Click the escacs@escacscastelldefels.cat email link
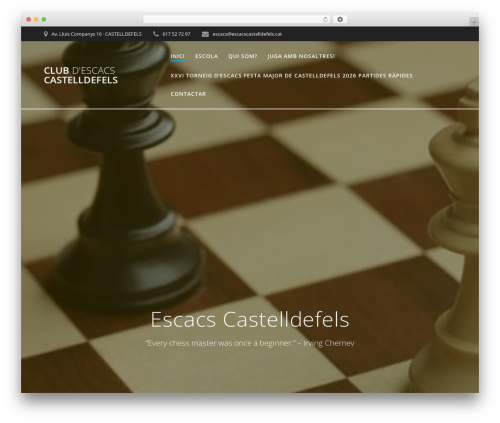The width and height of the screenshot is (500, 423). click(247, 34)
